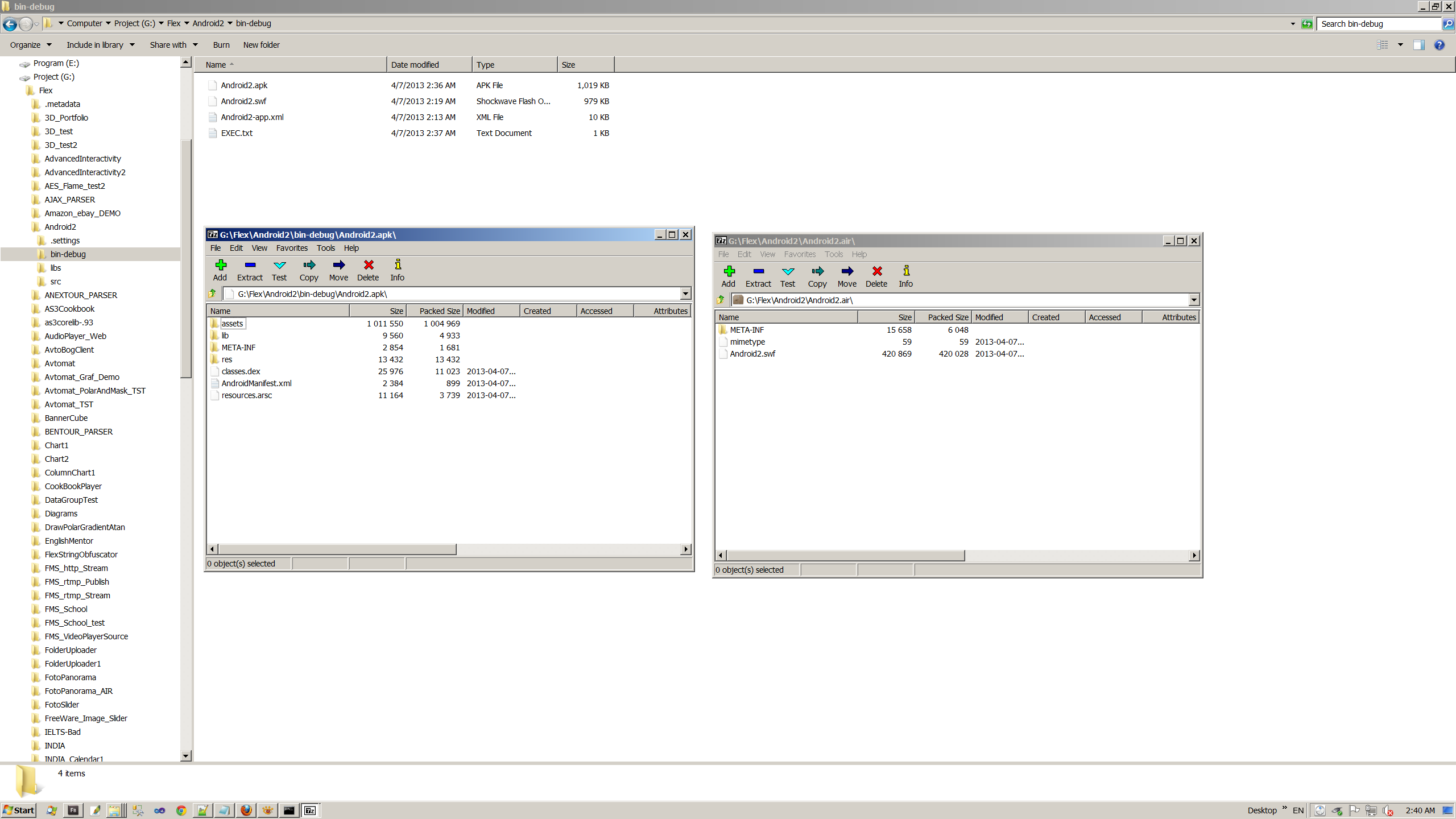Image resolution: width=1456 pixels, height=819 pixels.
Task: Go up one folder in Android2.apk window
Action: click(212, 294)
